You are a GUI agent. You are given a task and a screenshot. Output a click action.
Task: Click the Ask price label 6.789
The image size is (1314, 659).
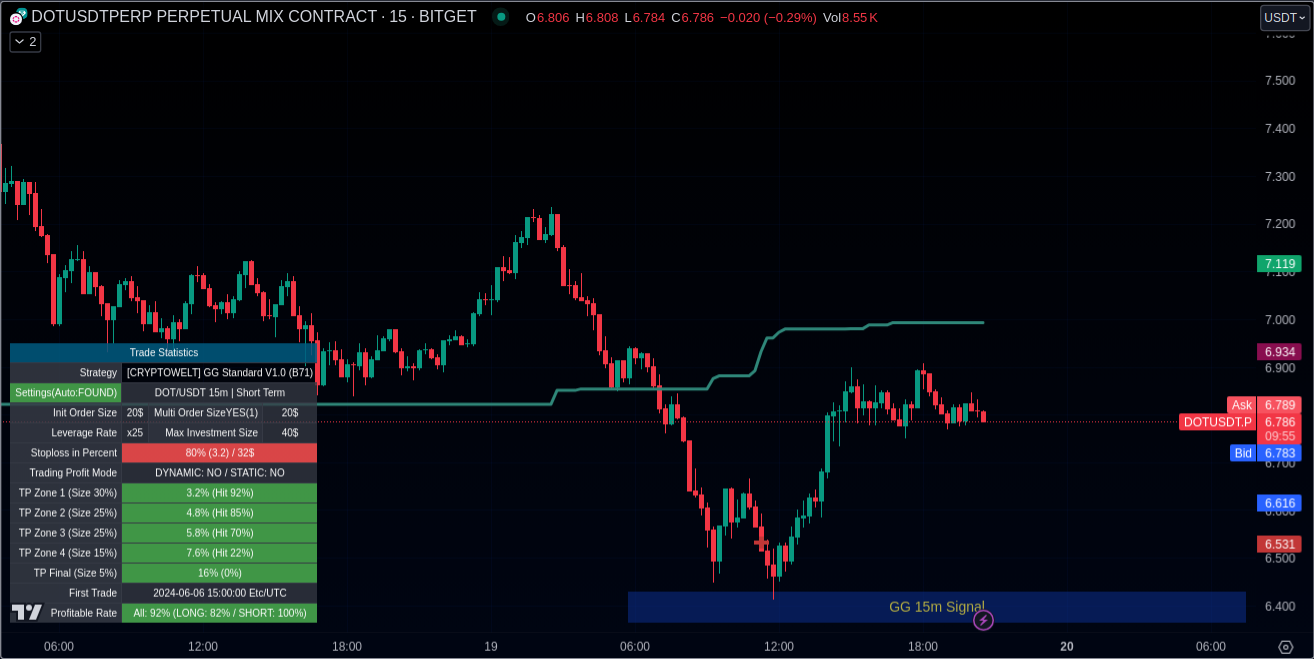(1279, 405)
